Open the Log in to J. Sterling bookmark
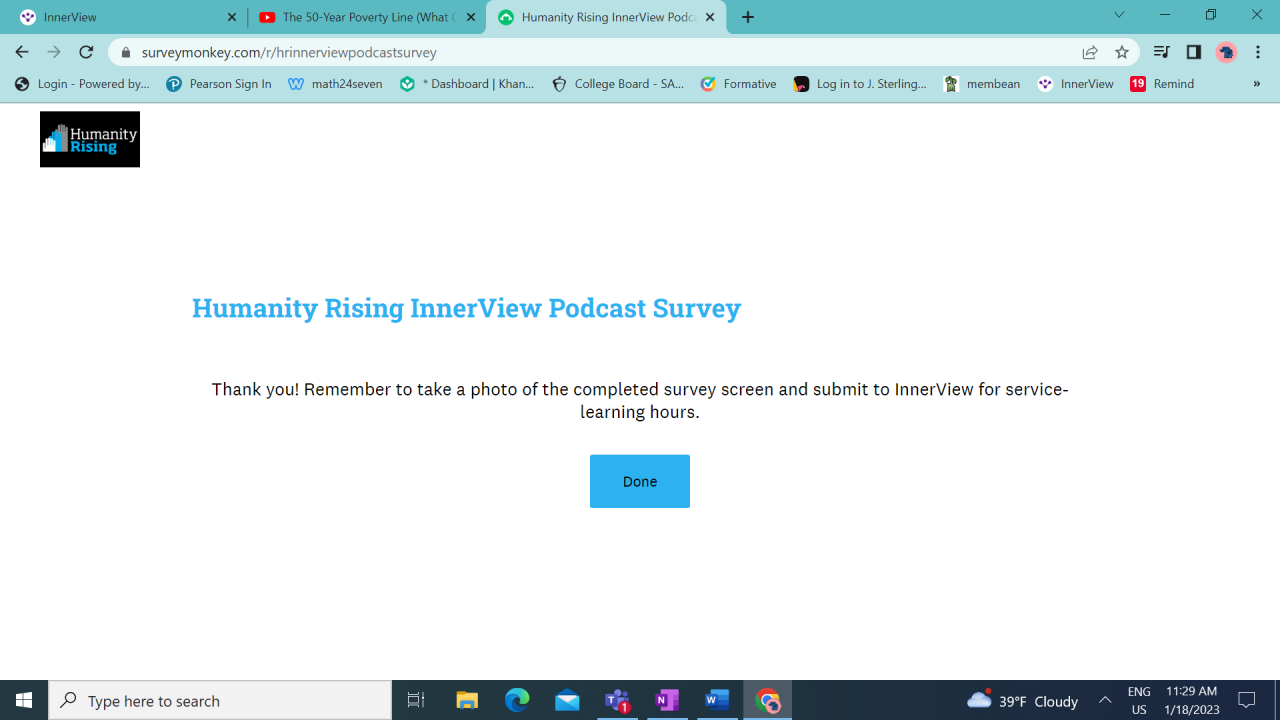This screenshot has height=720, width=1280. pyautogui.click(x=860, y=84)
